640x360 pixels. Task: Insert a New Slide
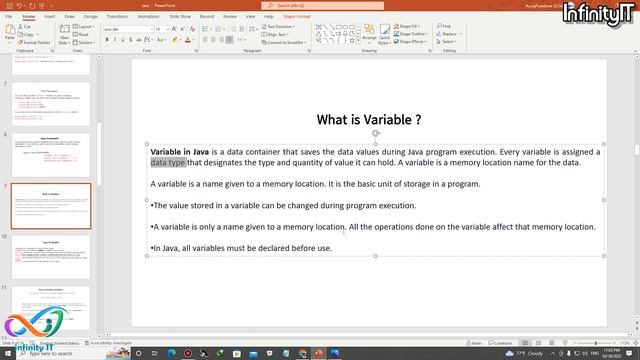[x=64, y=34]
